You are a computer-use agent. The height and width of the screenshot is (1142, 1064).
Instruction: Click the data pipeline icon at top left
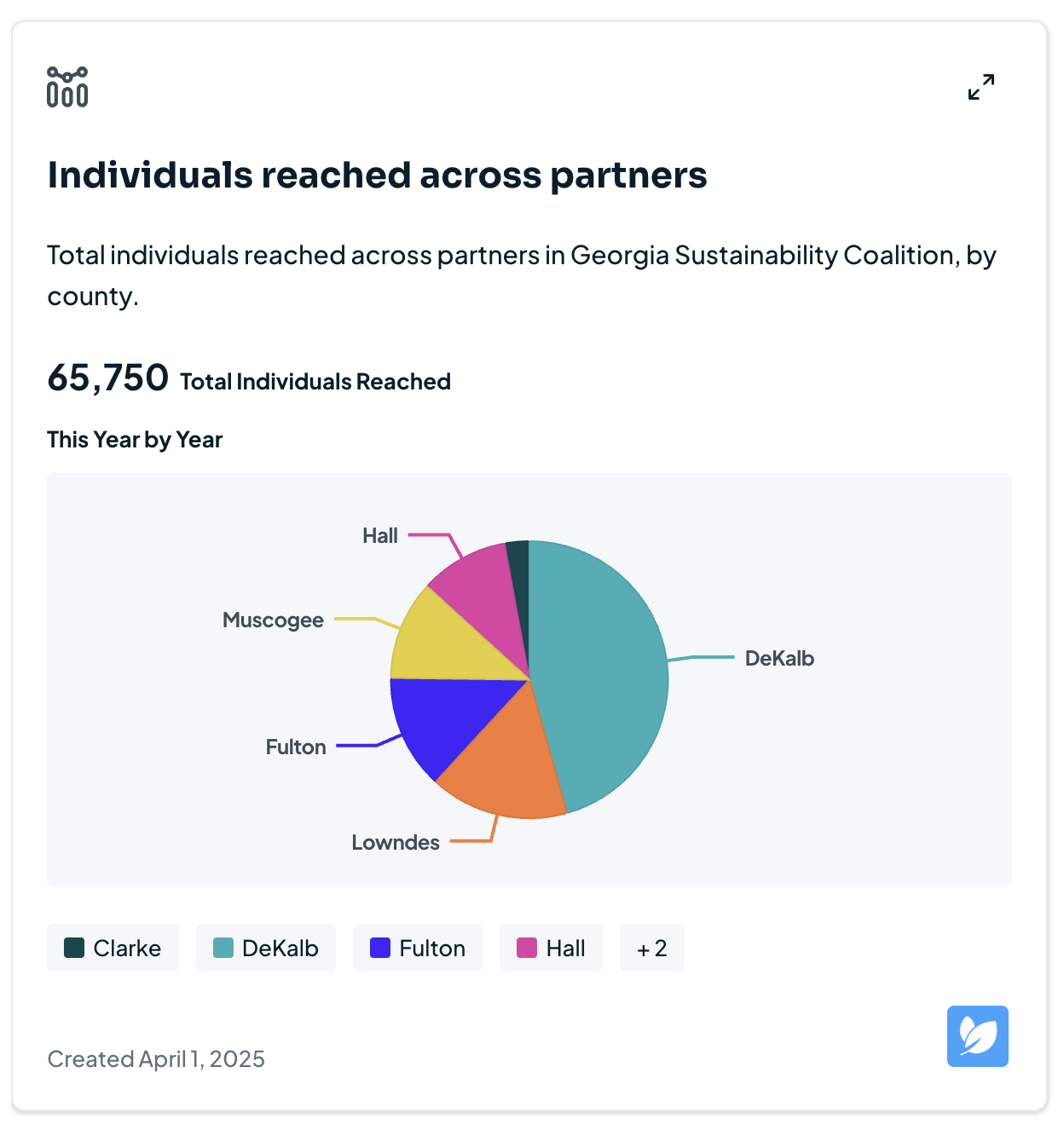point(67,87)
